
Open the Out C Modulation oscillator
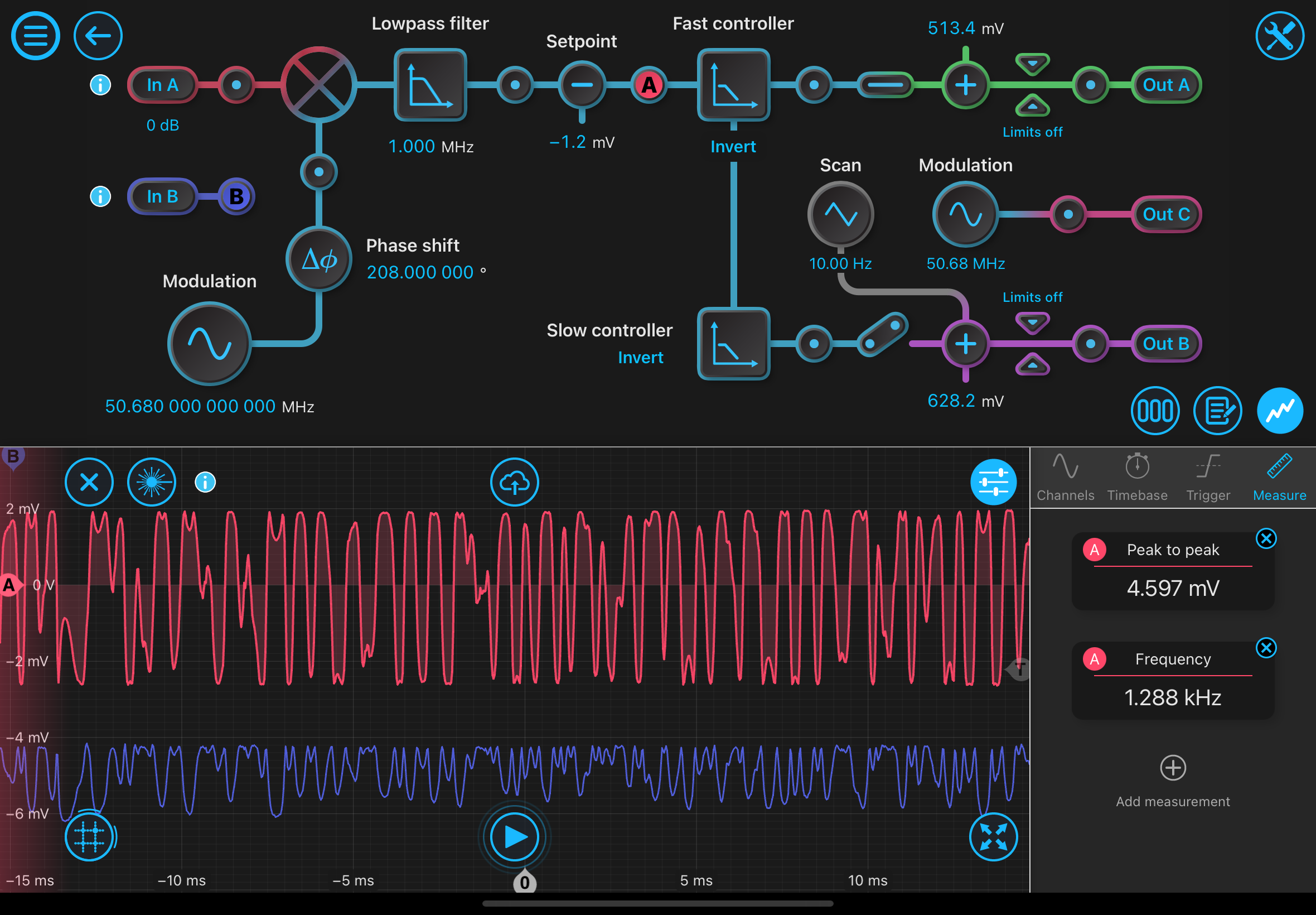(x=965, y=214)
